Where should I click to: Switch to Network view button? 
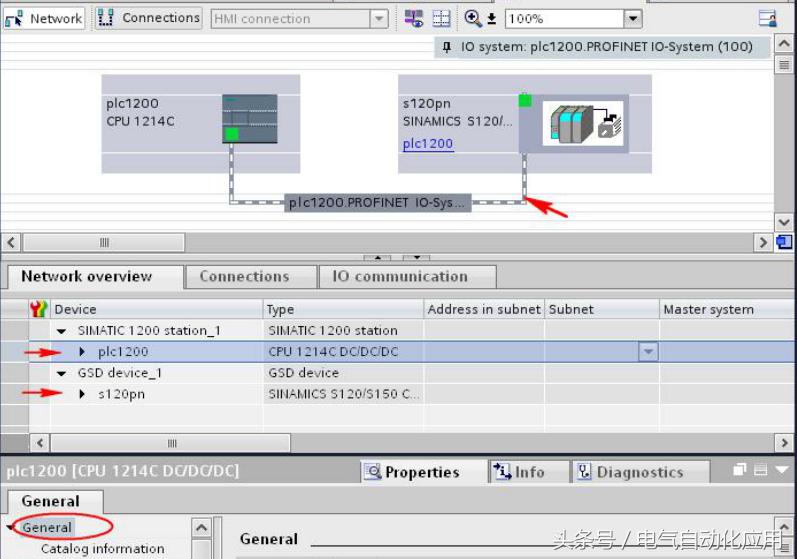tap(44, 19)
